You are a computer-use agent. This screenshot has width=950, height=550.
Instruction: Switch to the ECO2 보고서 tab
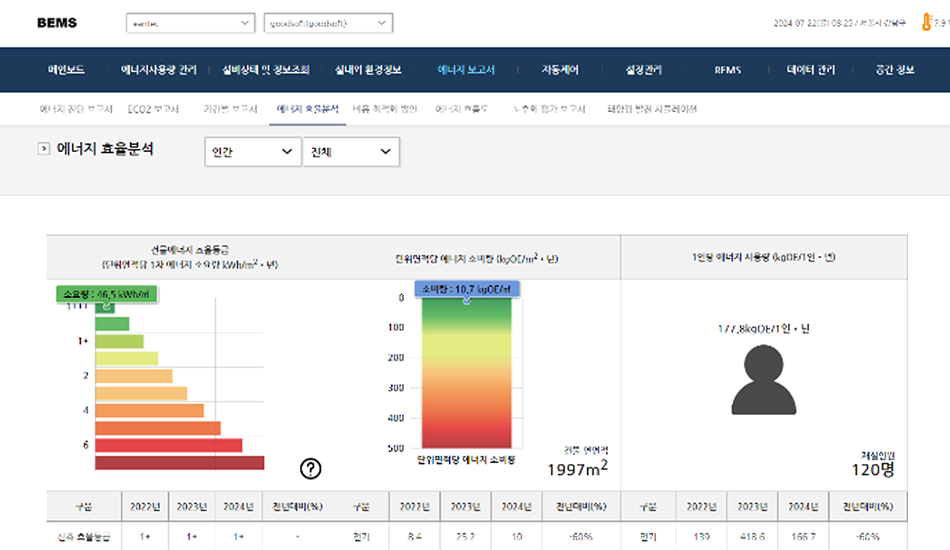point(154,108)
